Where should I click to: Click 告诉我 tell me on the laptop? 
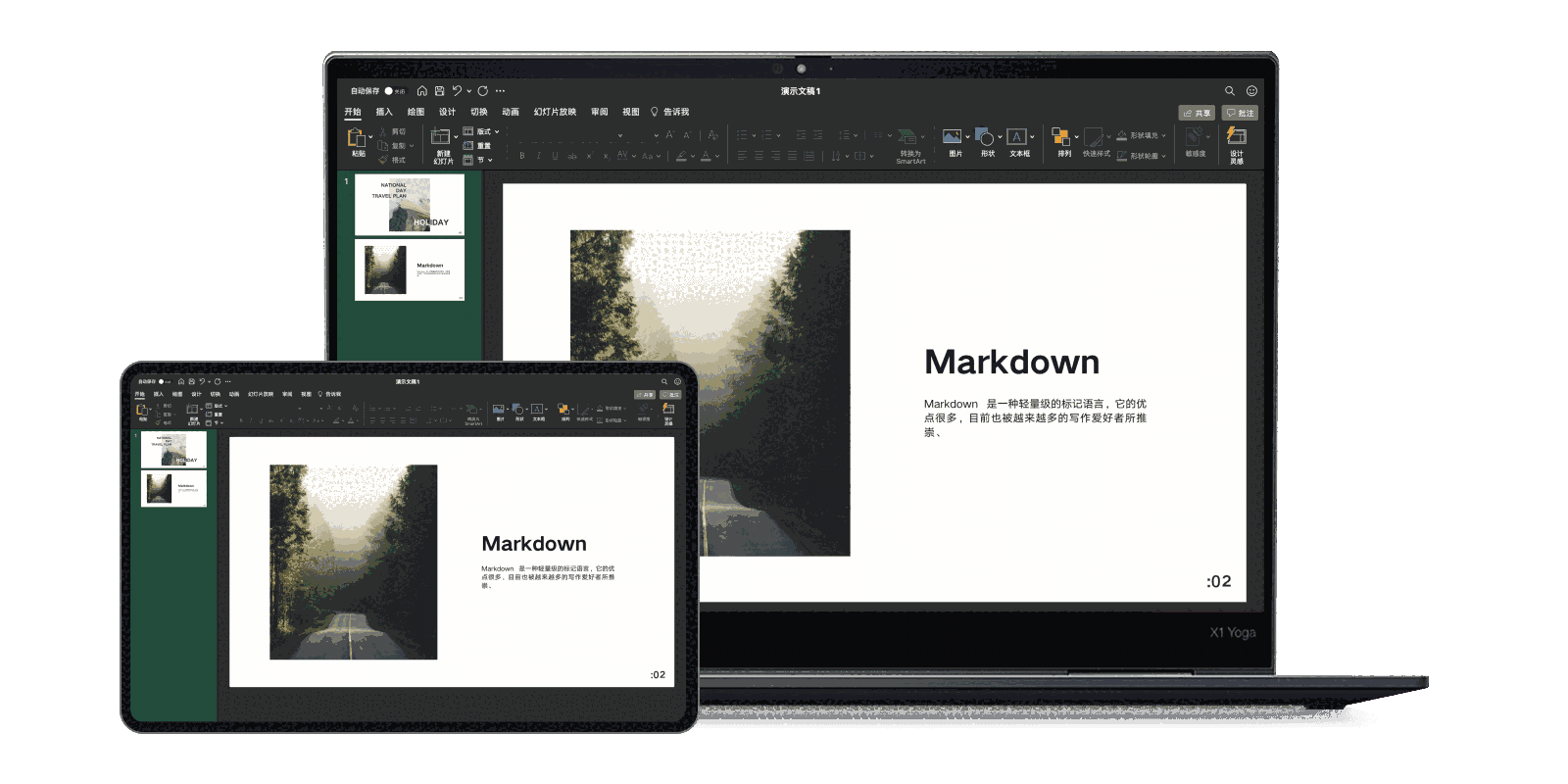pos(670,112)
